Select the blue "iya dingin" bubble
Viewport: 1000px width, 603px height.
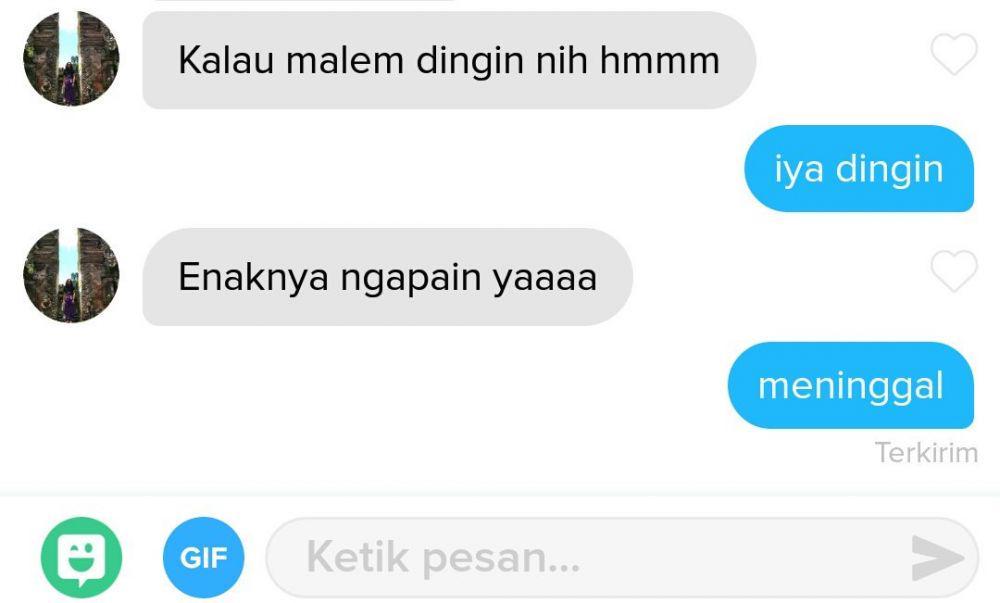tap(859, 168)
